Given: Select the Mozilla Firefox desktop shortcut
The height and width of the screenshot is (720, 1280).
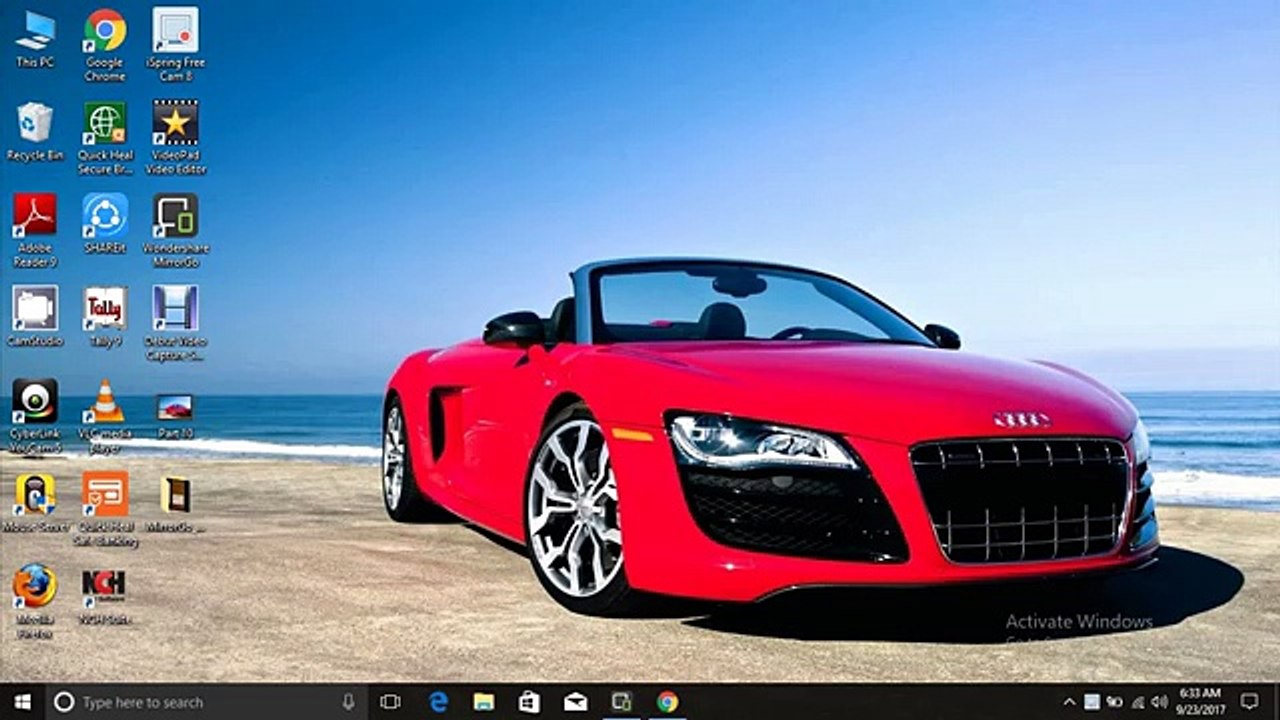Looking at the screenshot, I should click(x=35, y=602).
